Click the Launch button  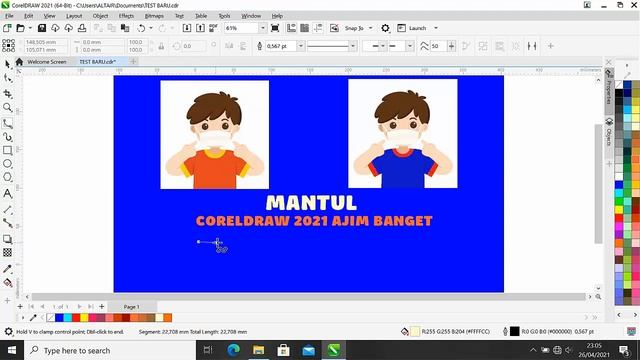(413, 28)
